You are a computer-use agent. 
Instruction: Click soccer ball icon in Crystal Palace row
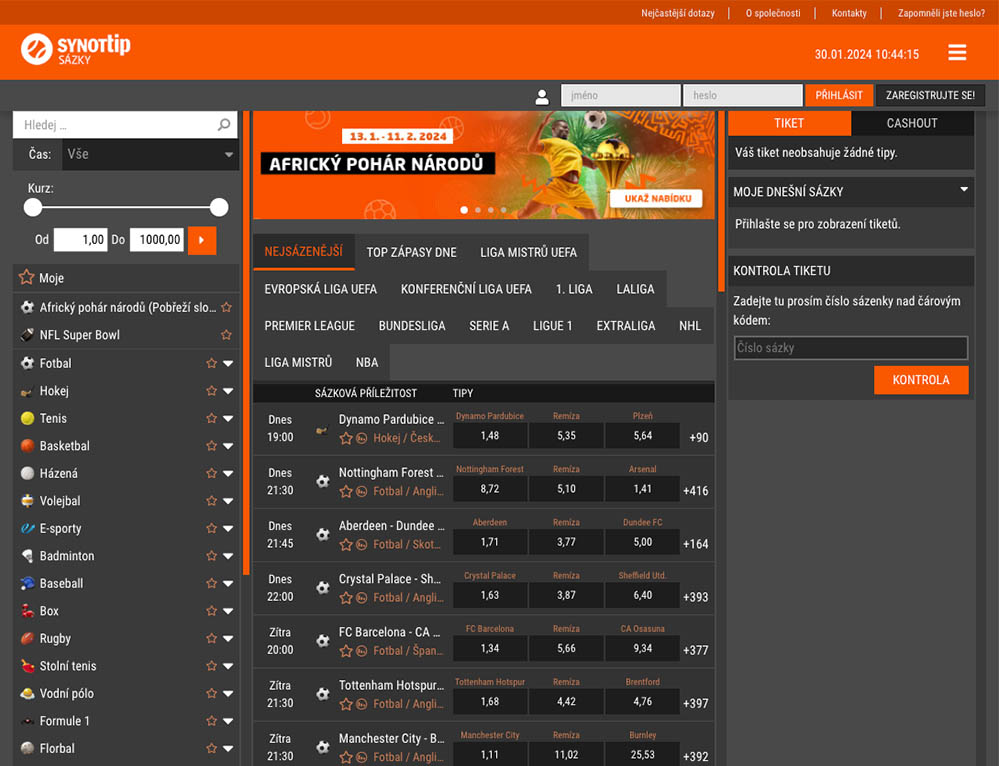pos(323,588)
